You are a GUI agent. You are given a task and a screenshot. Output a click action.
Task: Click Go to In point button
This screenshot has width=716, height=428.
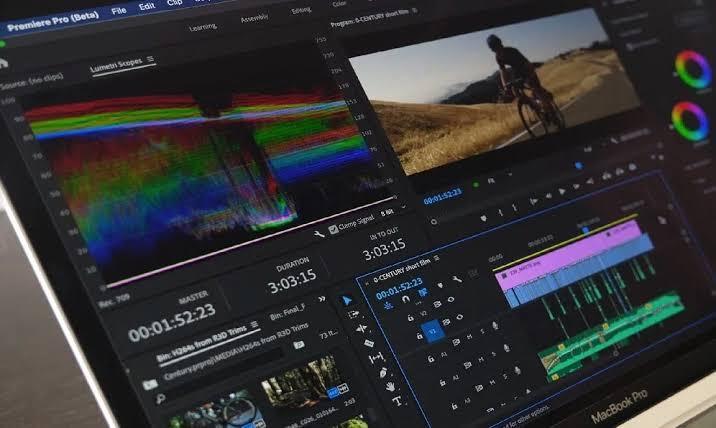tap(533, 201)
